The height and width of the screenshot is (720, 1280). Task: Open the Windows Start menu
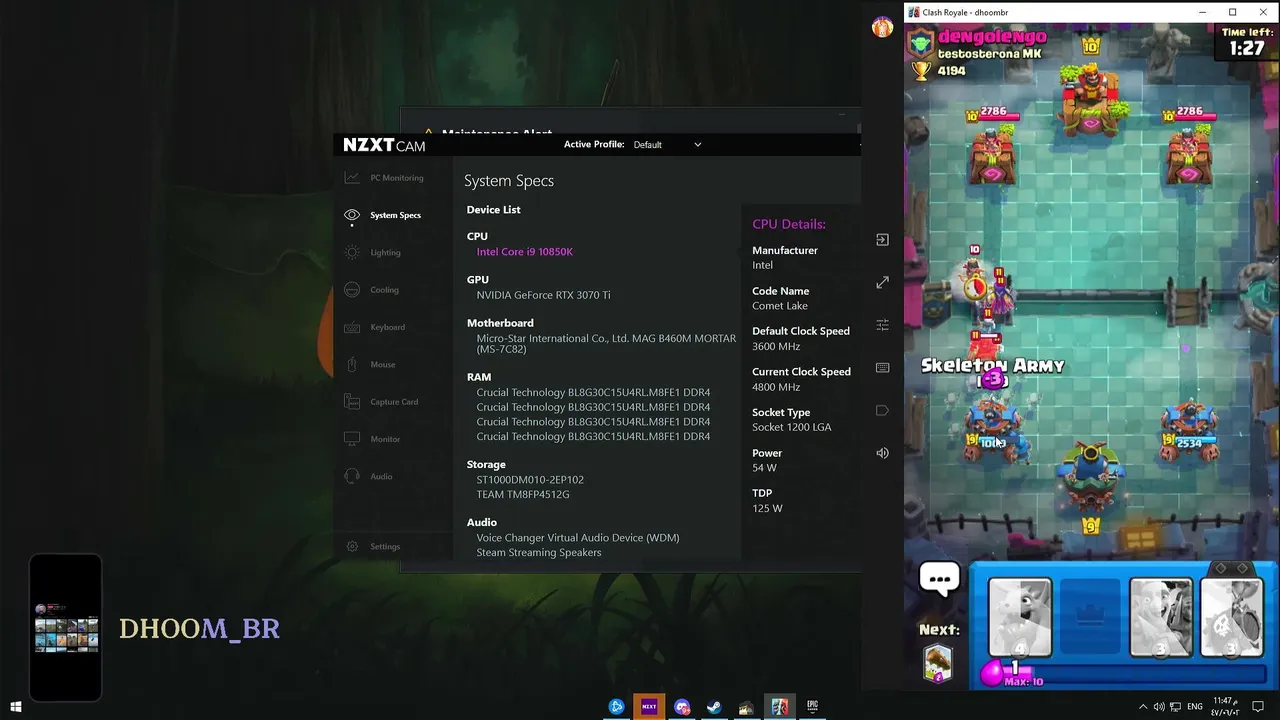click(16, 707)
